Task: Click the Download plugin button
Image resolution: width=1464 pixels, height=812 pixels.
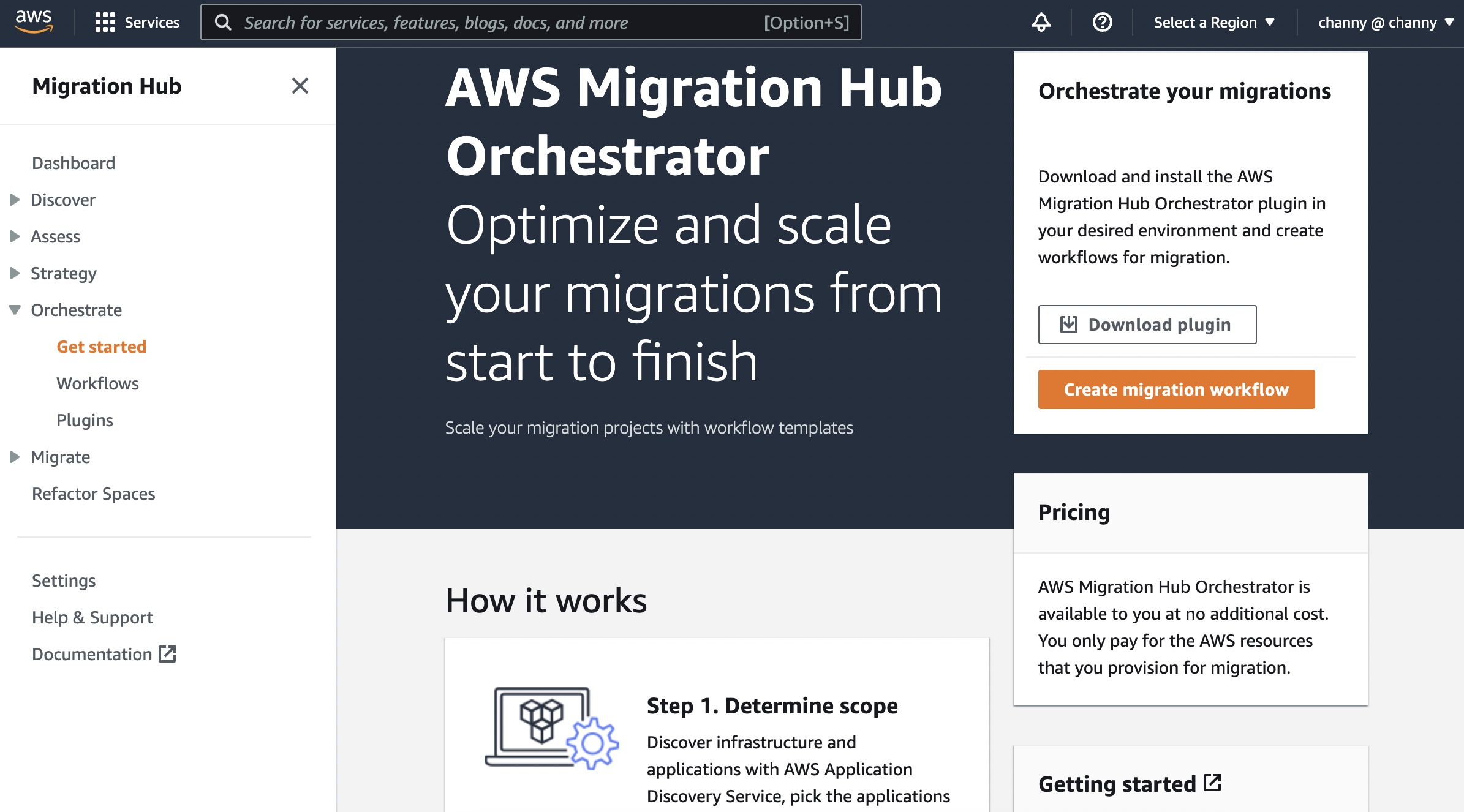Action: click(1147, 324)
